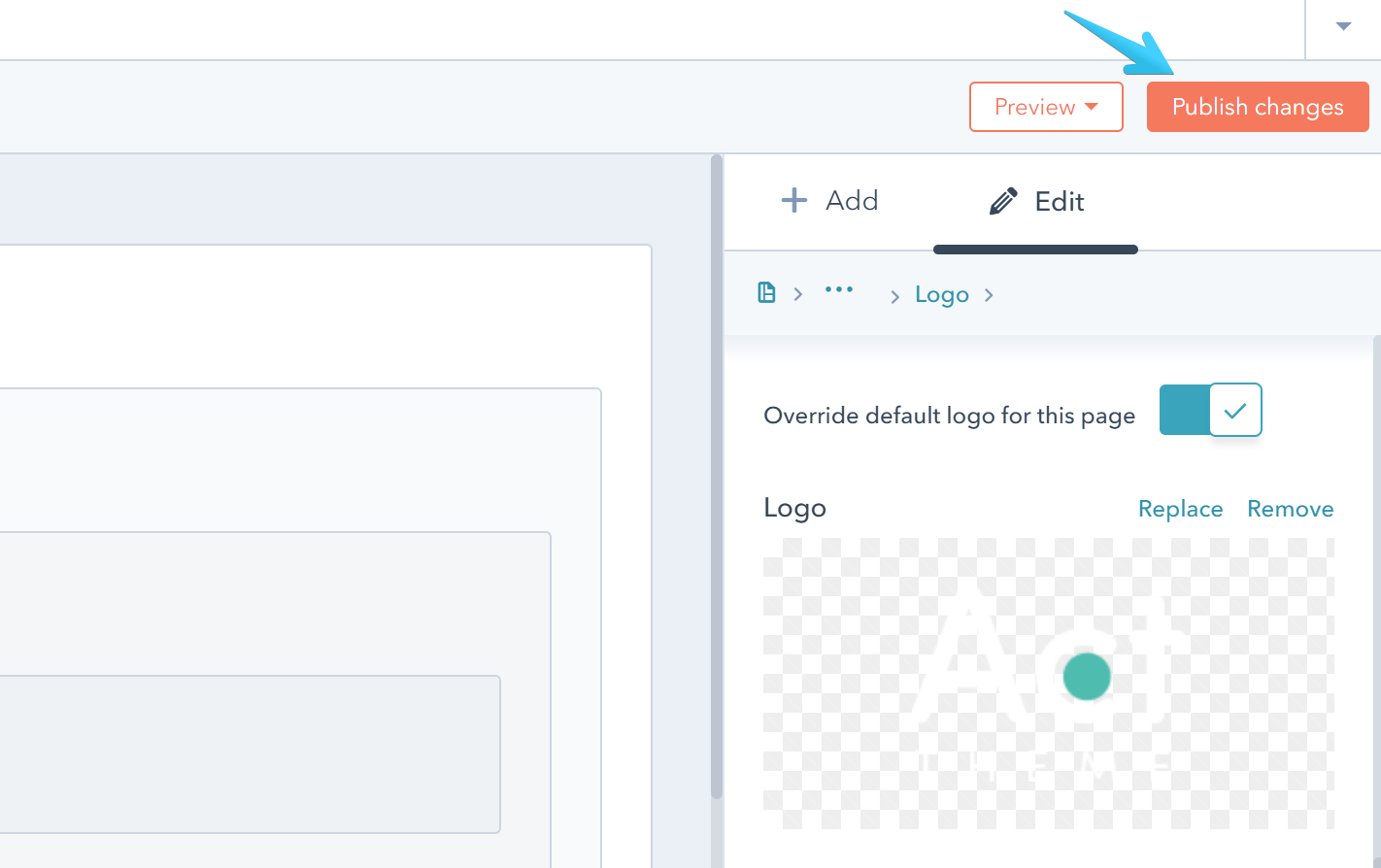Open the Preview dropdown
This screenshot has width=1381, height=868.
coord(1046,107)
